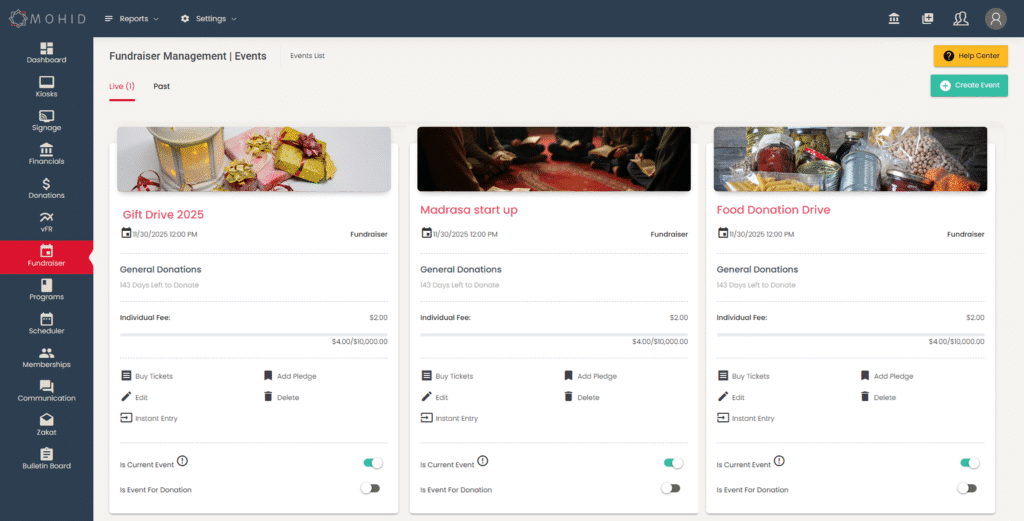Image resolution: width=1024 pixels, height=521 pixels.
Task: Enable Is Event For Donation on Madrasa start up
Action: pos(670,488)
